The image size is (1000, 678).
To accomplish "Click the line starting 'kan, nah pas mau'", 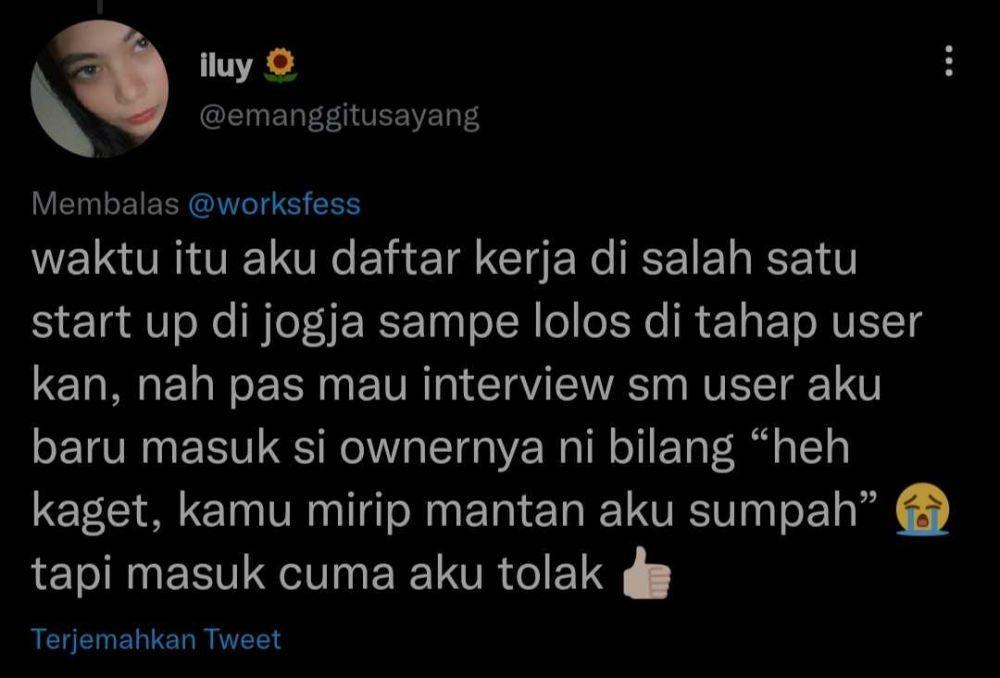I will coord(457,387).
